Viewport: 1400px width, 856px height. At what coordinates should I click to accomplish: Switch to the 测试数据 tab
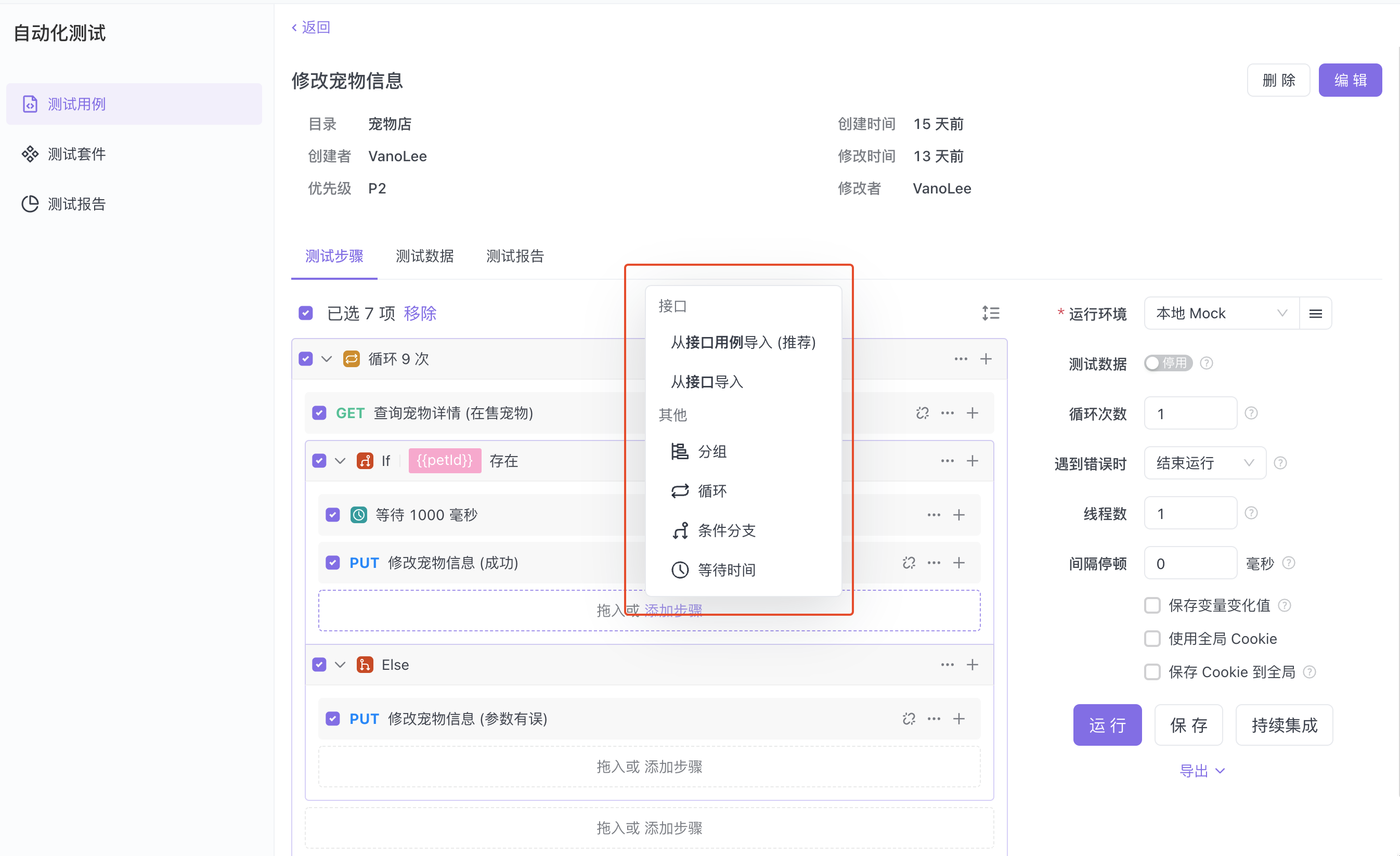(424, 256)
